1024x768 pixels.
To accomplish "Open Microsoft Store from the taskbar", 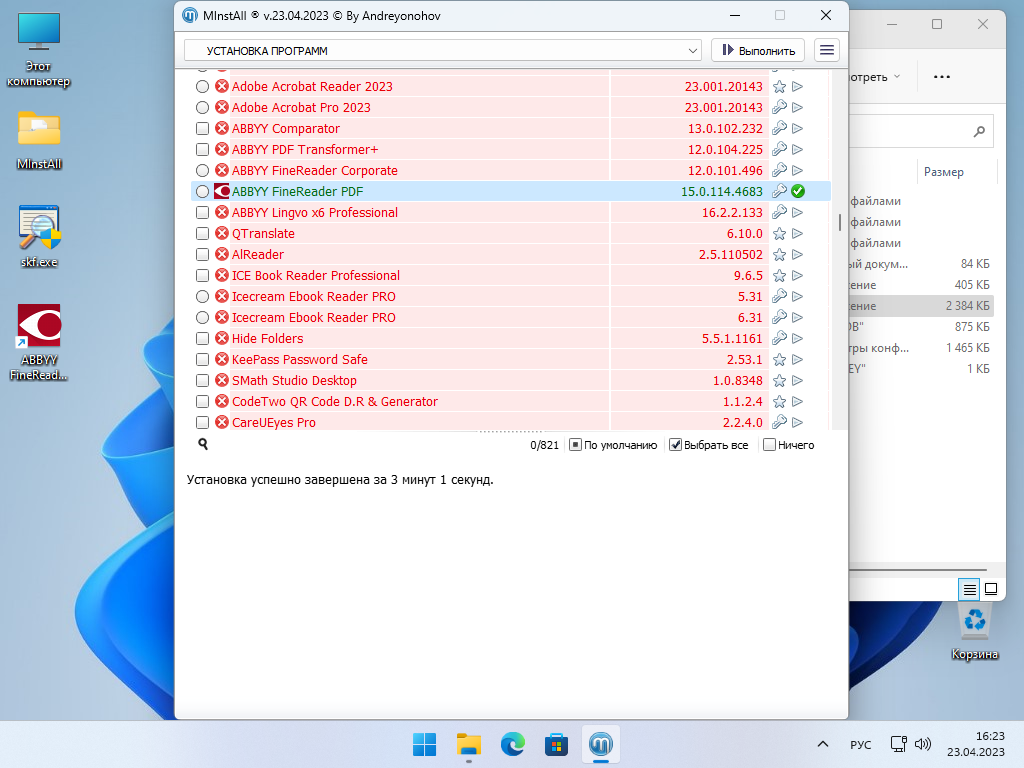I will pyautogui.click(x=556, y=744).
